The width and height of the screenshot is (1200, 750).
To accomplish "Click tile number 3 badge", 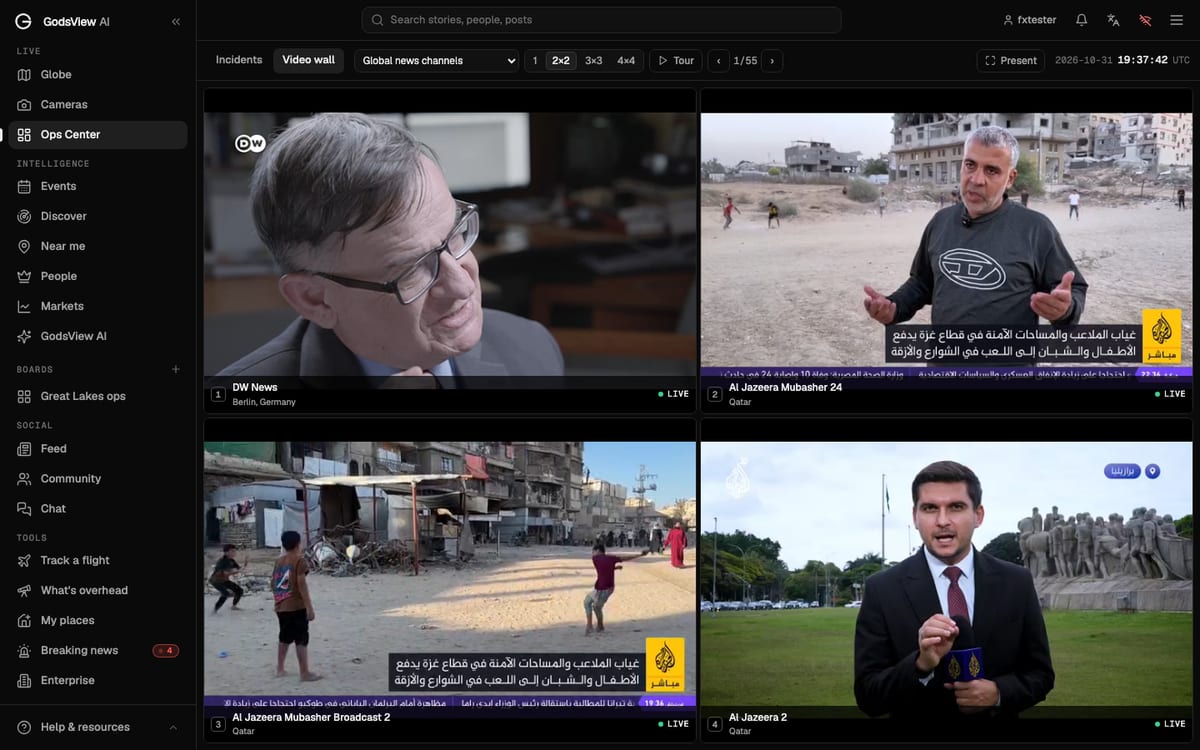I will [x=218, y=724].
